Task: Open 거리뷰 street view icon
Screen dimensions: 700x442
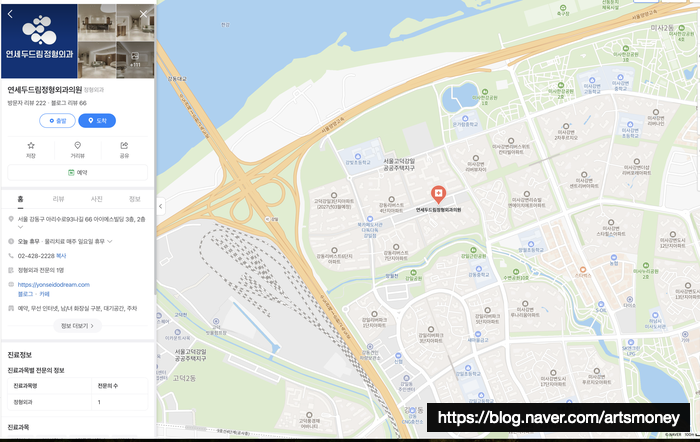Action: pos(77,150)
